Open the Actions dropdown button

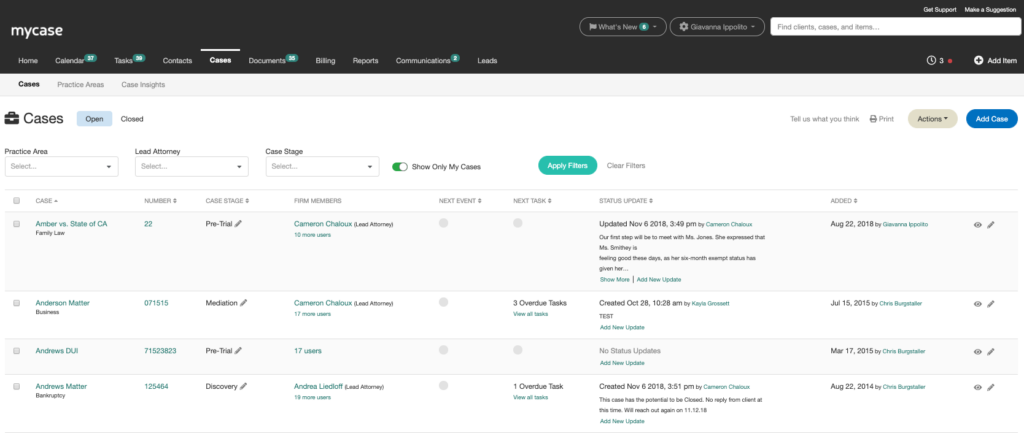click(933, 119)
